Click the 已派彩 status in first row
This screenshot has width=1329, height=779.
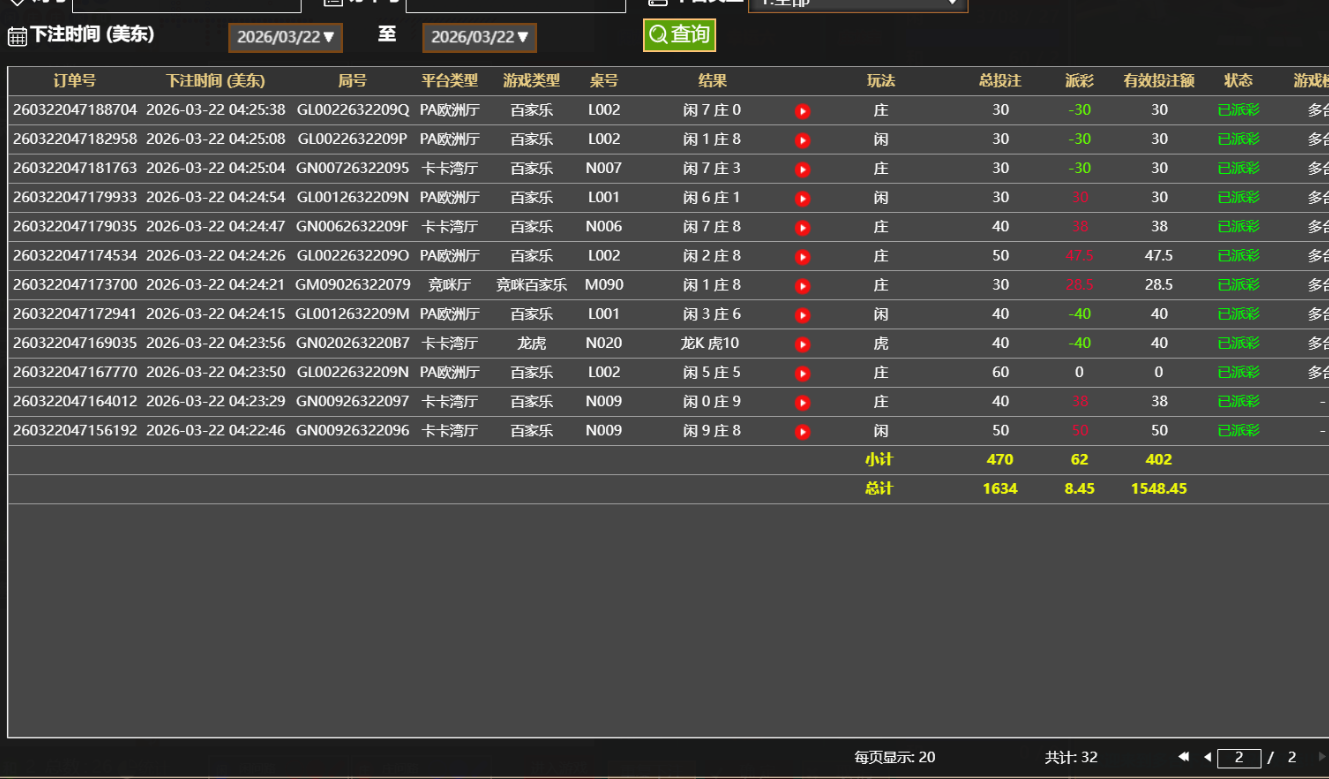[x=1238, y=111]
